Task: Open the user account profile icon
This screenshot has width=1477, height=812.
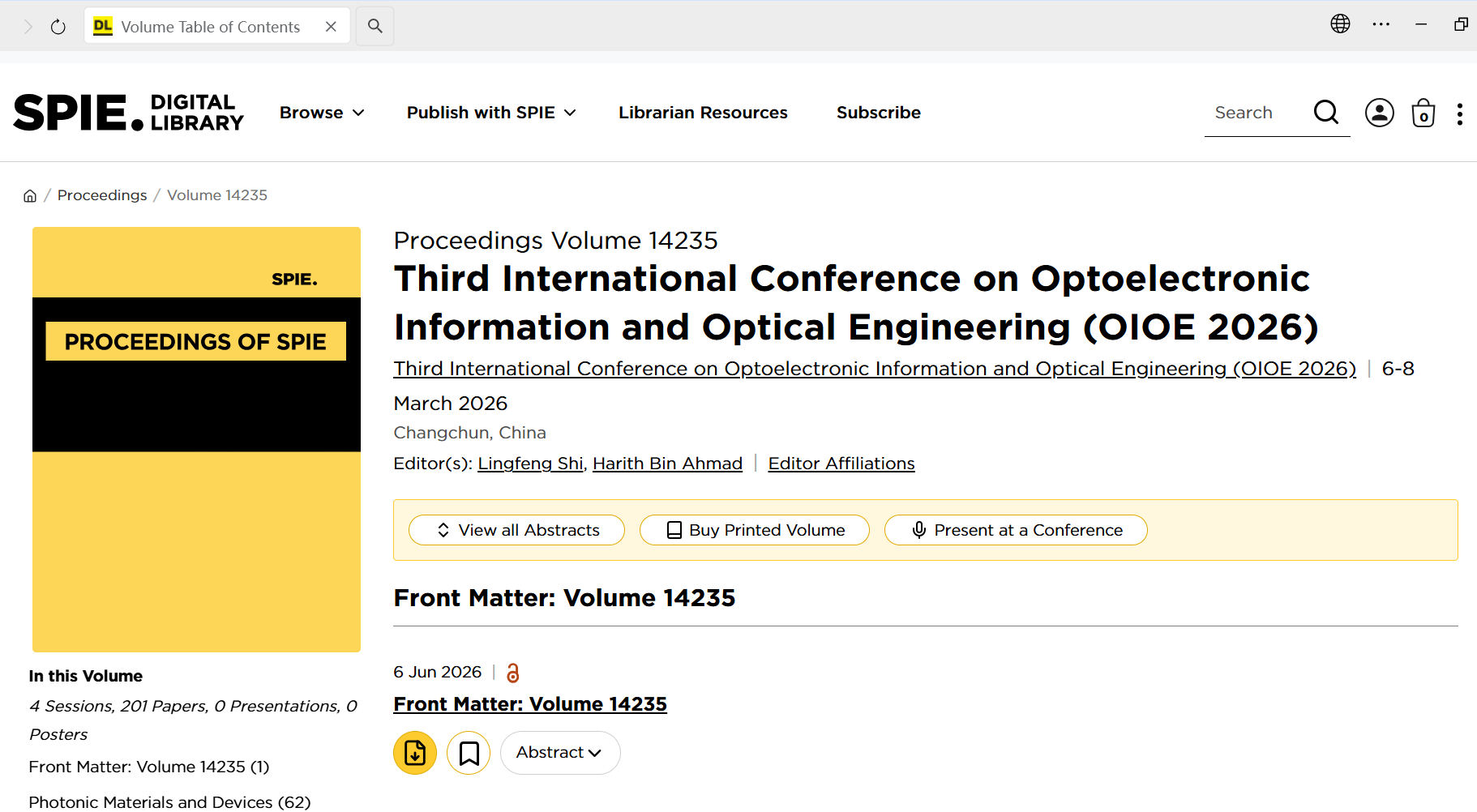Action: (x=1380, y=113)
